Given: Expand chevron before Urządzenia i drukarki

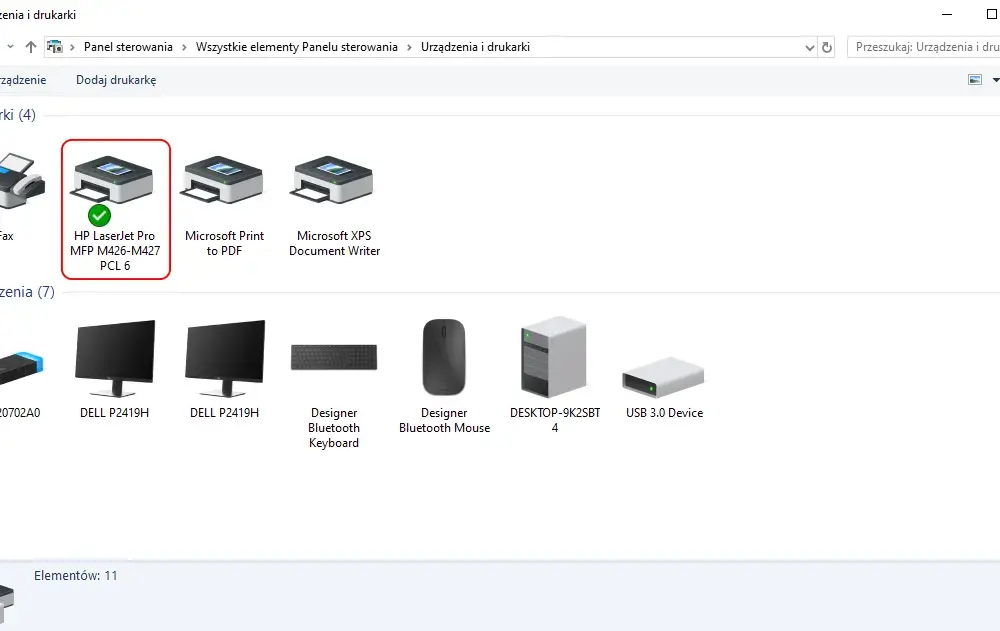Looking at the screenshot, I should coord(409,47).
